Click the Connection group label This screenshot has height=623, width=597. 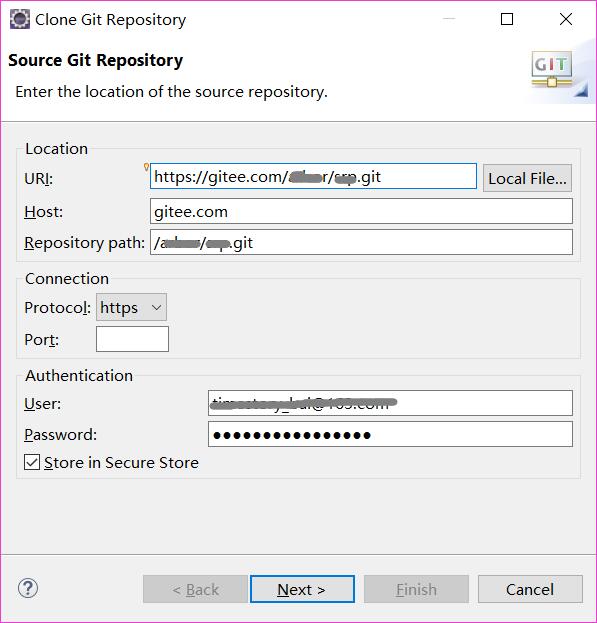click(x=67, y=279)
